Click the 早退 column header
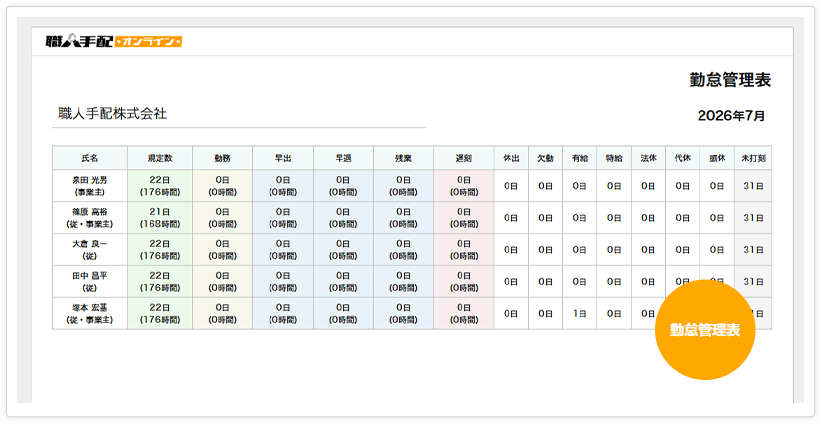822x424 pixels. pyautogui.click(x=343, y=158)
